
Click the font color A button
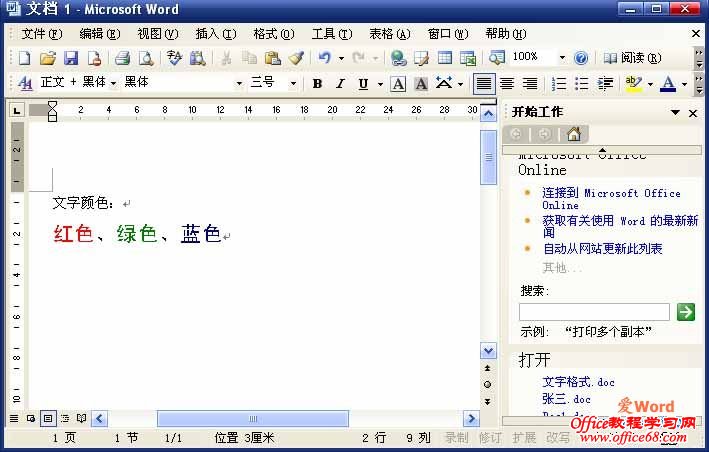(x=668, y=84)
